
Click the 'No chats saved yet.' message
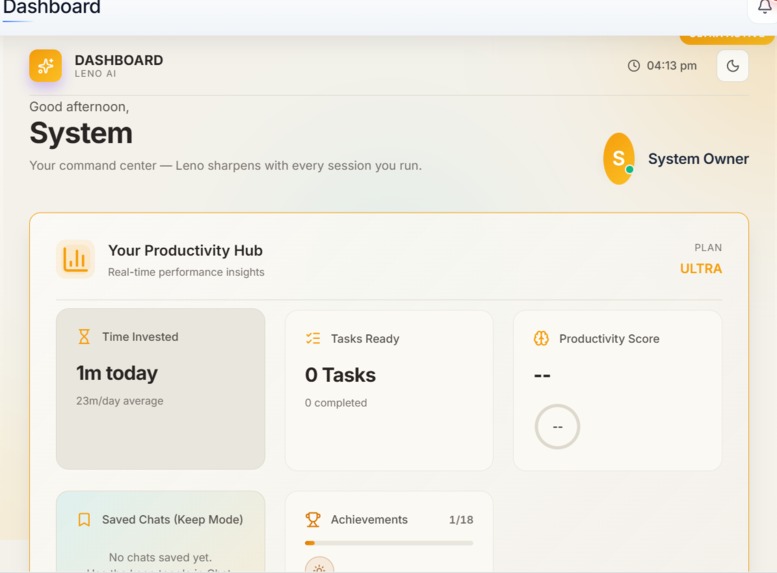pyautogui.click(x=160, y=558)
